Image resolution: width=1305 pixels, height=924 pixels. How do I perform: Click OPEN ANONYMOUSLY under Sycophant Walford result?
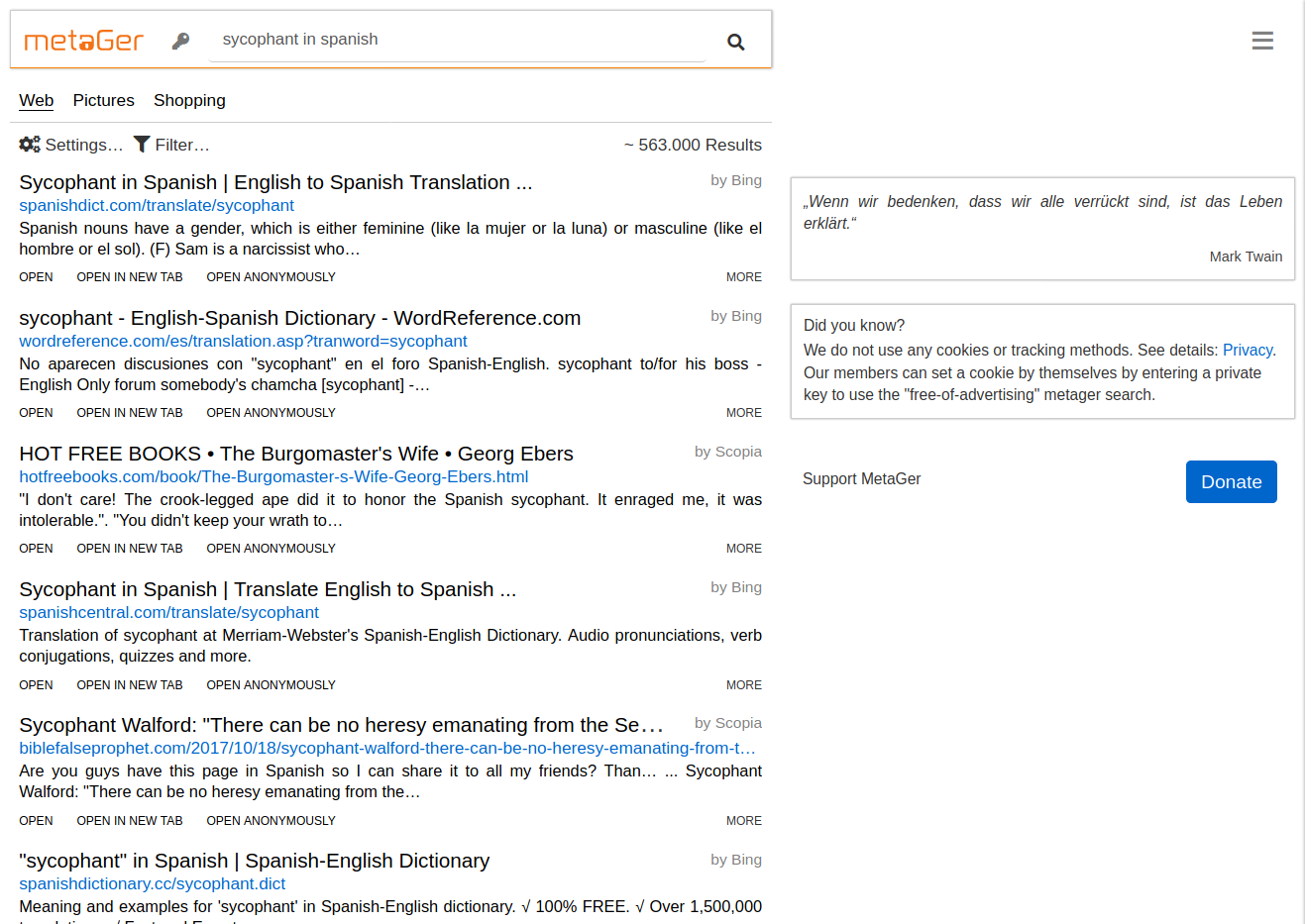[271, 821]
